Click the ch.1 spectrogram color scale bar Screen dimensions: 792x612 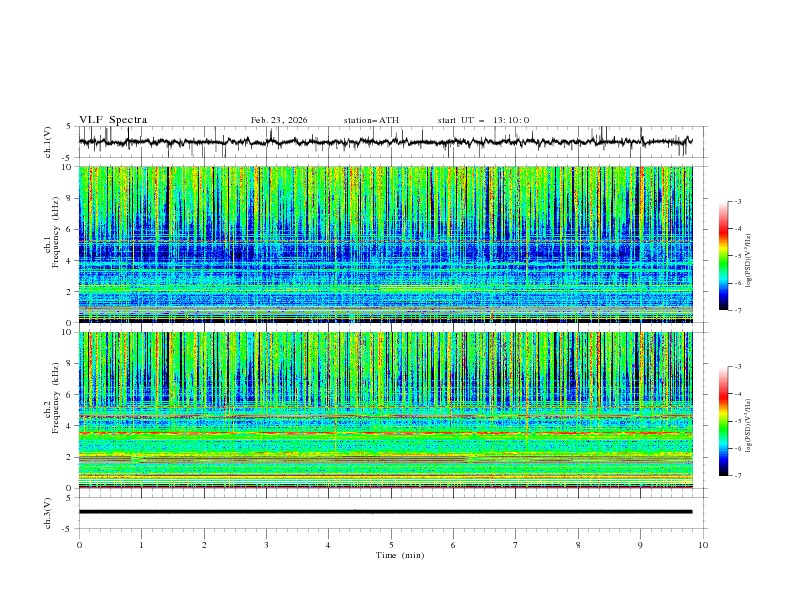pos(724,255)
